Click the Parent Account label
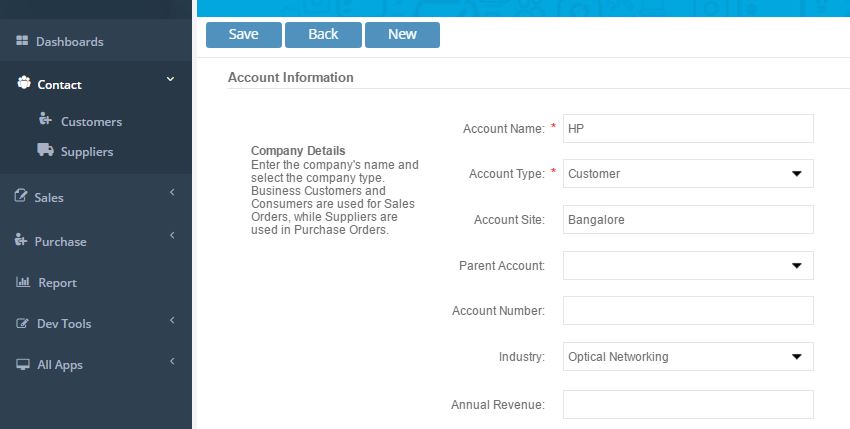This screenshot has height=429, width=850. (502, 266)
